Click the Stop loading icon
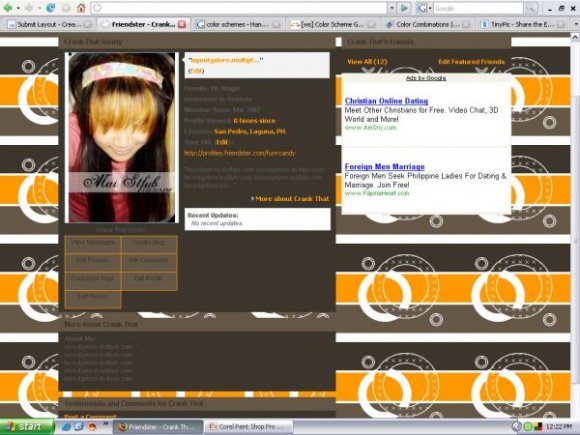Image resolution: width=580 pixels, height=435 pixels. (x=66, y=8)
